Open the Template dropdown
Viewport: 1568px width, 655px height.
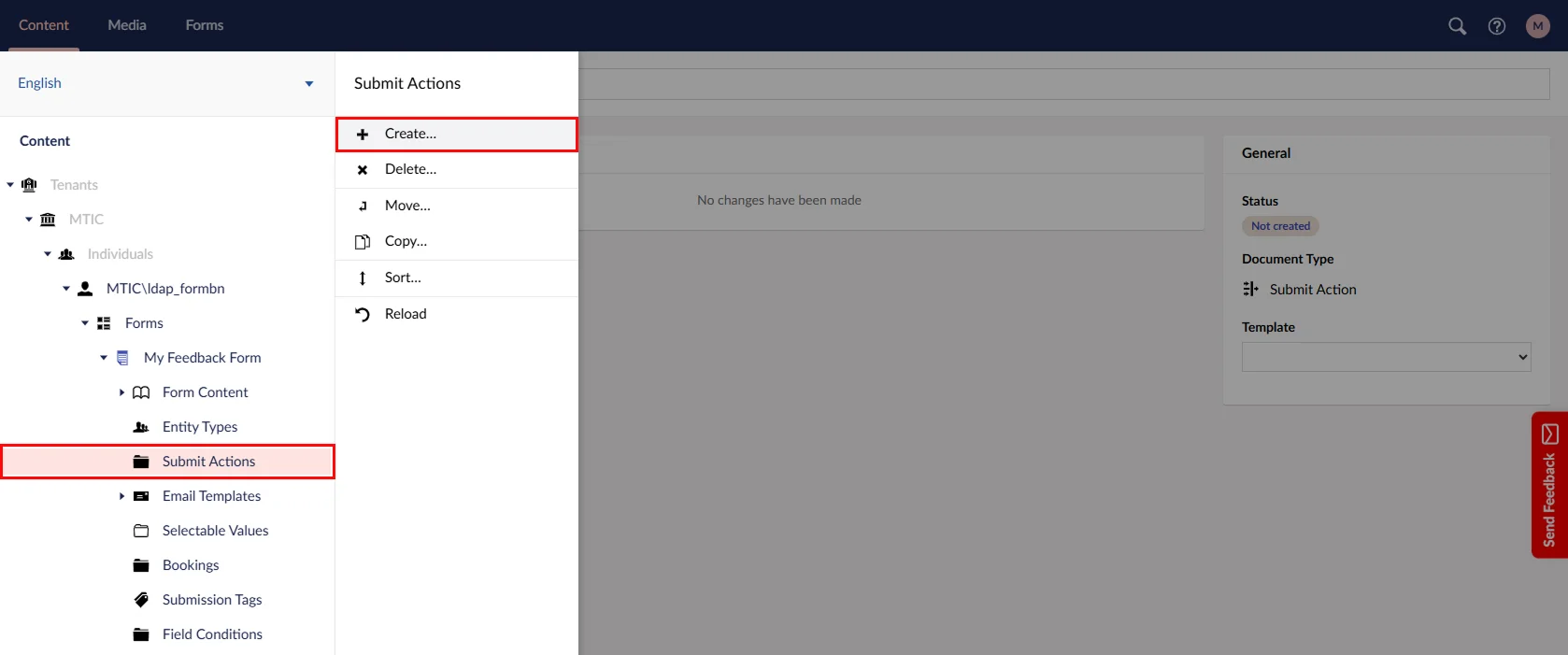click(1386, 357)
